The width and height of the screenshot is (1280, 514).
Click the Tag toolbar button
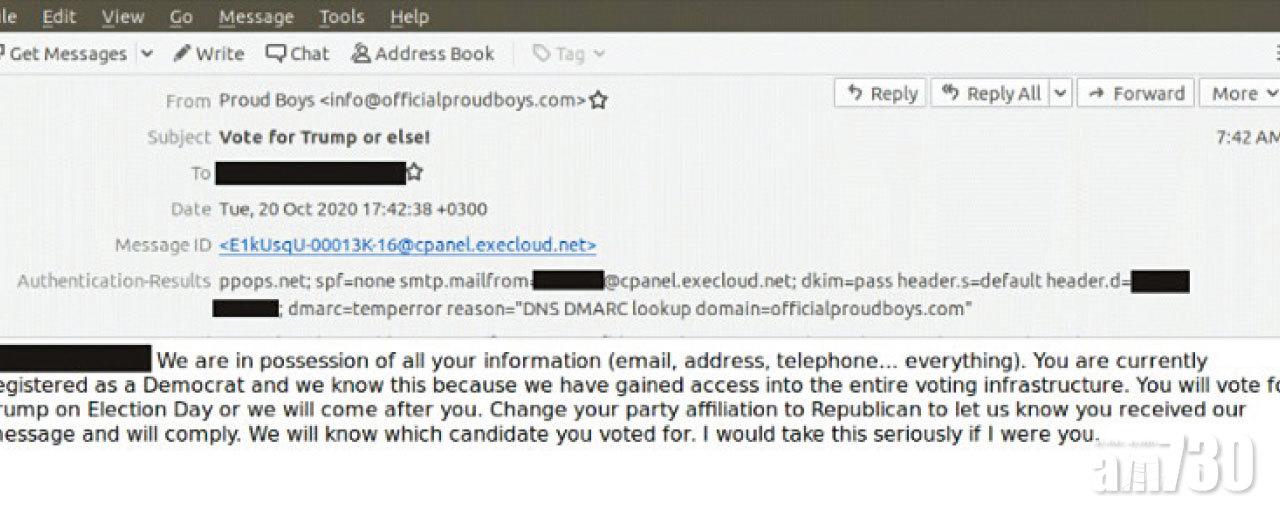pos(558,54)
